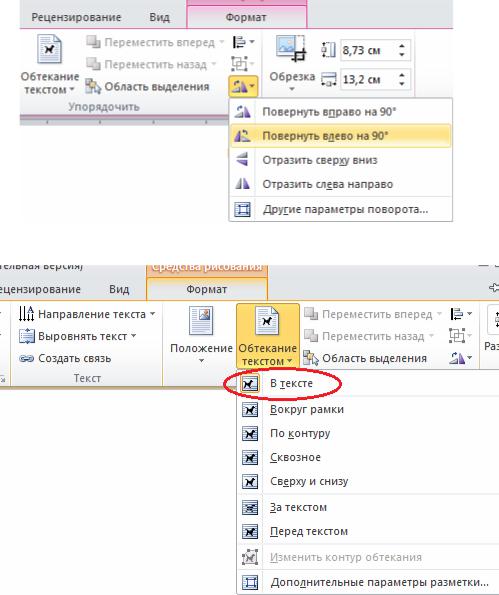Open the Выровнять текст dropdown
The width and height of the screenshot is (499, 595).
[78, 336]
